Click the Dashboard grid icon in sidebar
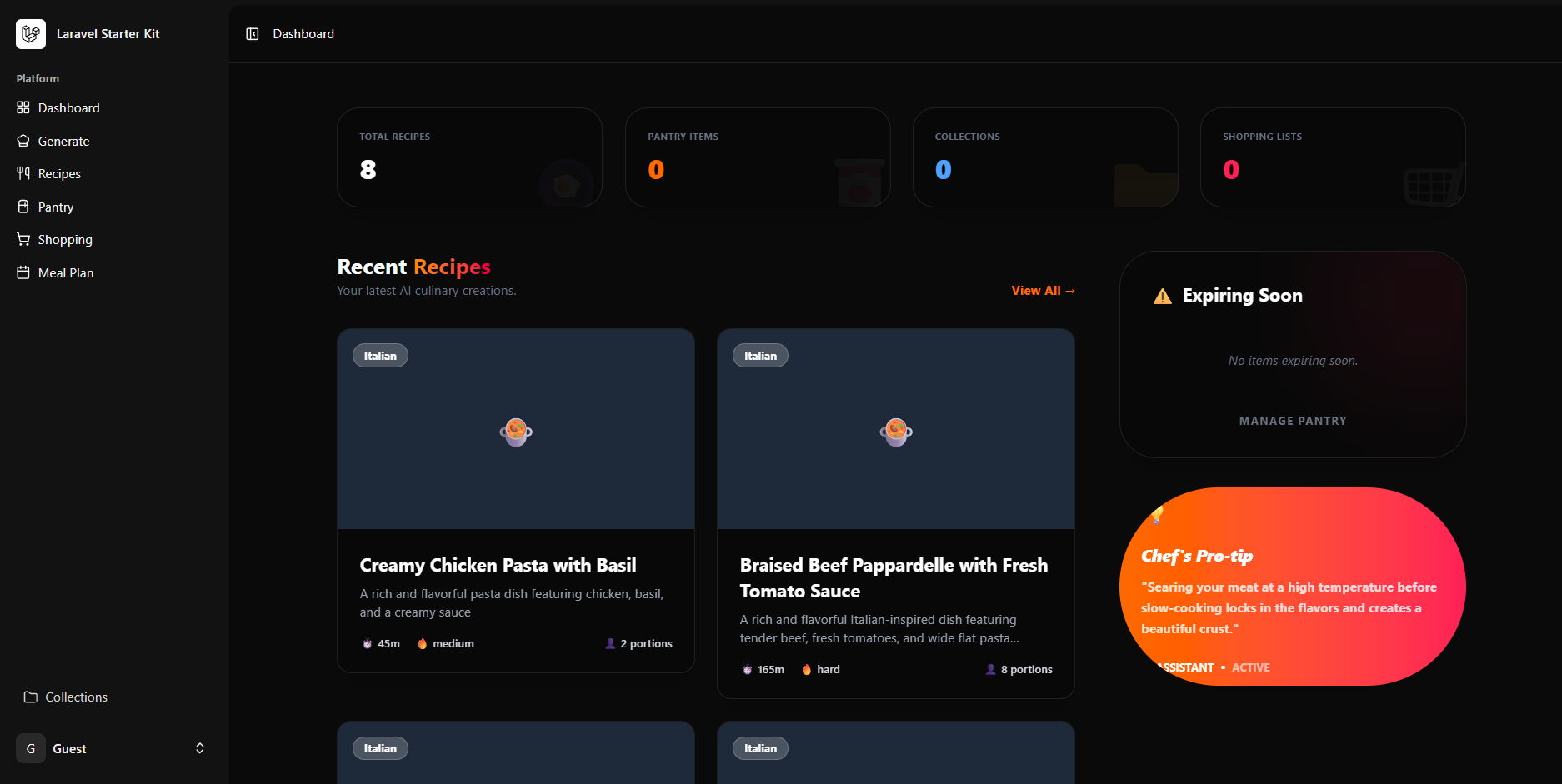The width and height of the screenshot is (1562, 784). (23, 108)
